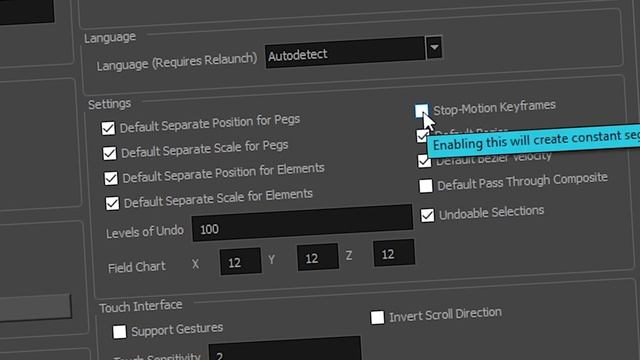Click the Touch Sensitivity input field
The width and height of the screenshot is (640, 360).
click(x=284, y=349)
